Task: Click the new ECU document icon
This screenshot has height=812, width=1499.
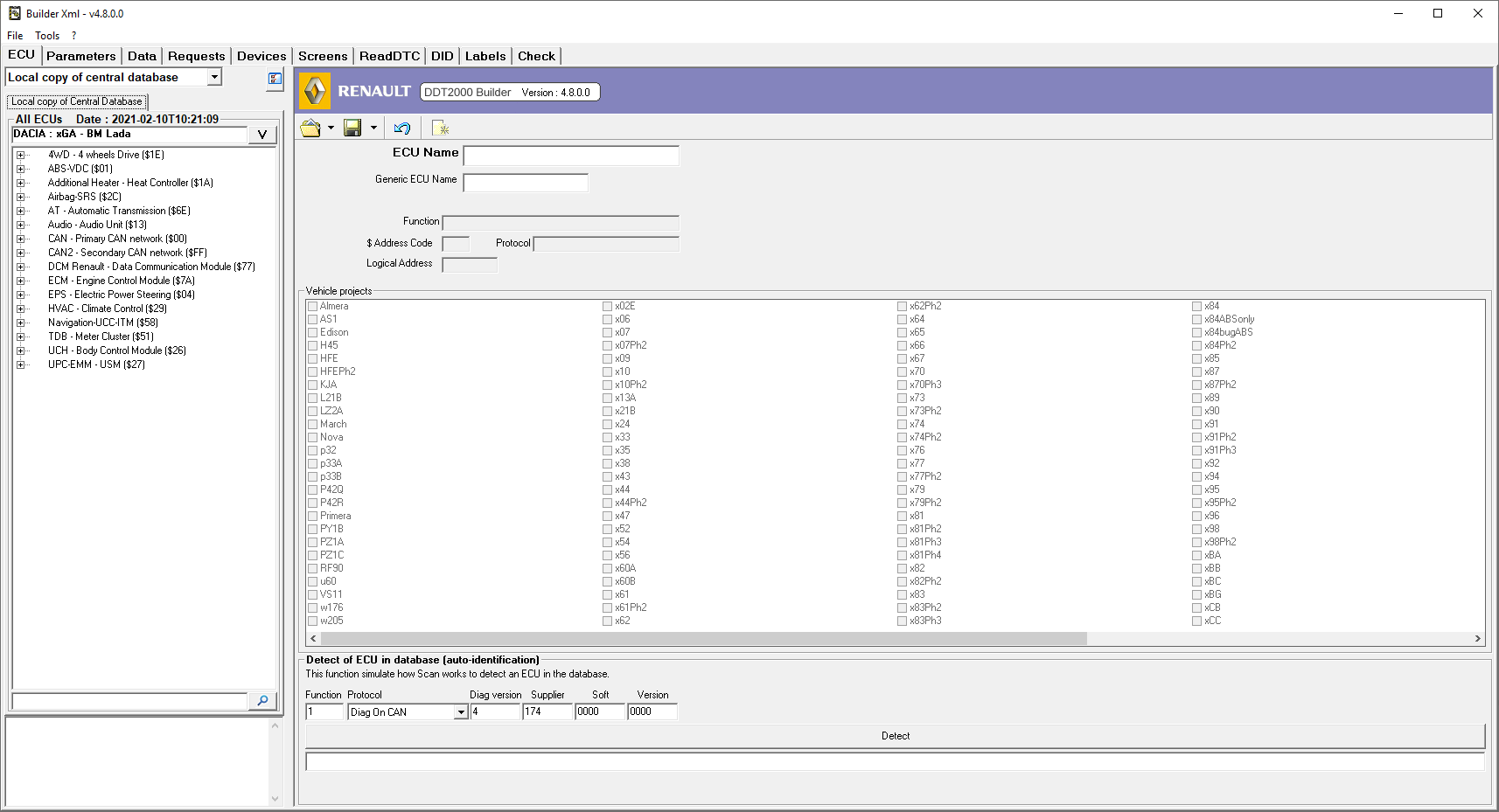Action: [x=441, y=128]
